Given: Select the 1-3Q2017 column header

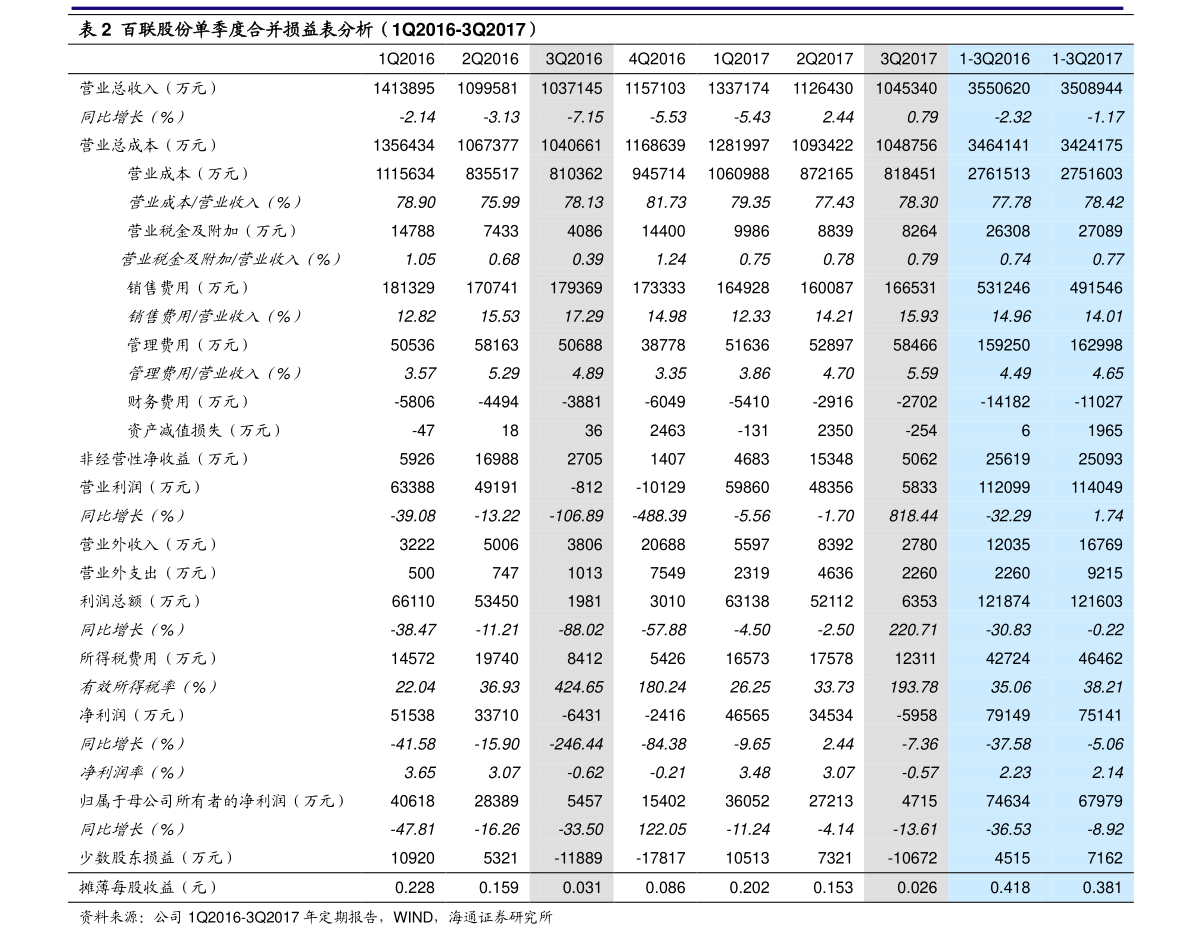Looking at the screenshot, I should click(1087, 59).
